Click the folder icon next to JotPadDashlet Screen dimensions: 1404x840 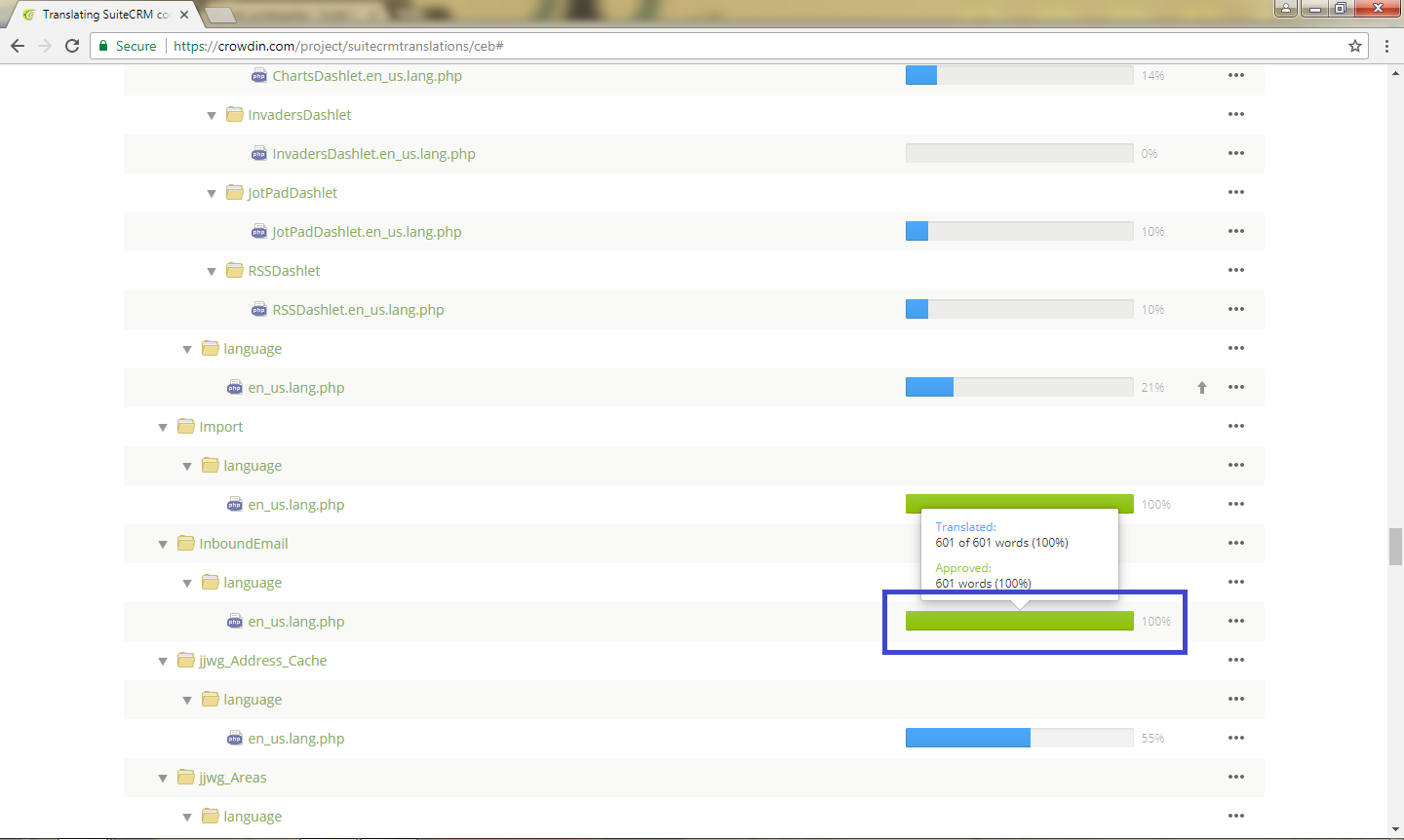coord(235,192)
